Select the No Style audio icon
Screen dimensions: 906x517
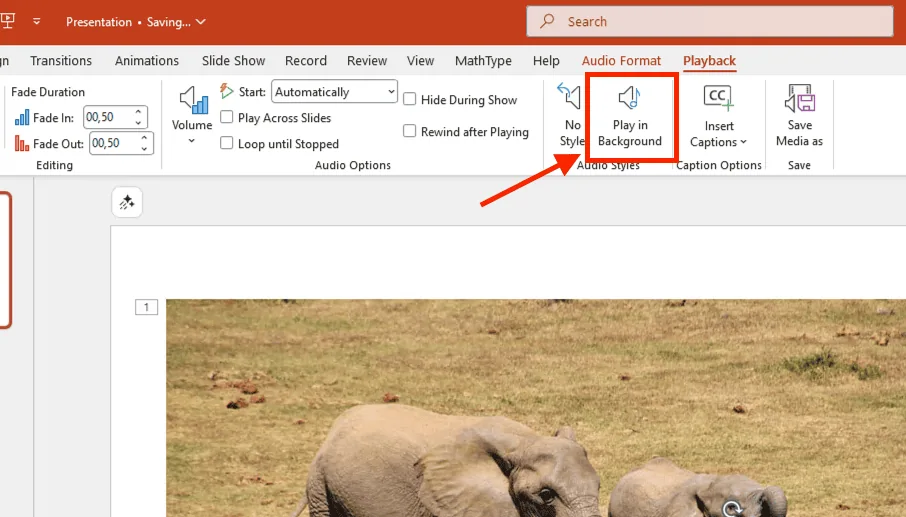coord(570,99)
